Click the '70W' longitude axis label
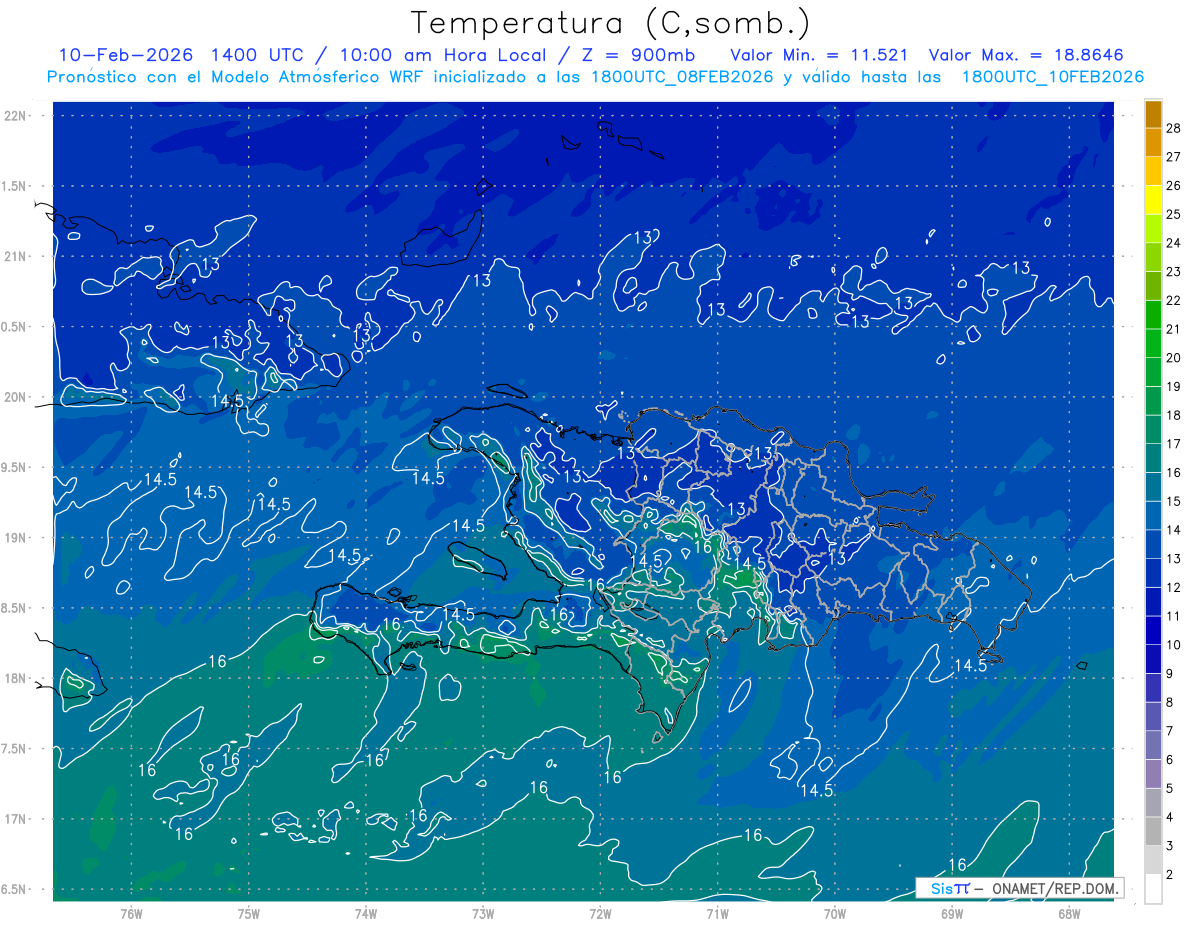Viewport: 1200px width, 927px height. pyautogui.click(x=835, y=914)
